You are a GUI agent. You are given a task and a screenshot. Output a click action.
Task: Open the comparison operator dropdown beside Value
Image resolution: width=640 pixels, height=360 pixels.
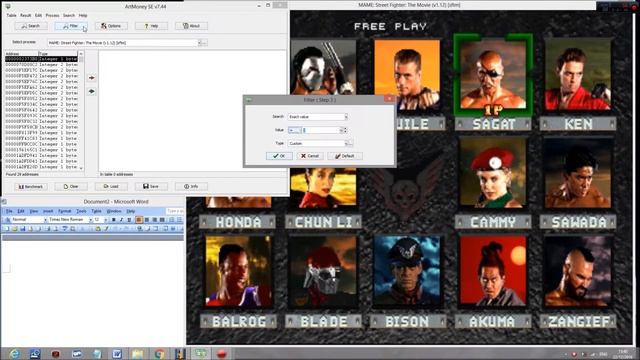(294, 130)
